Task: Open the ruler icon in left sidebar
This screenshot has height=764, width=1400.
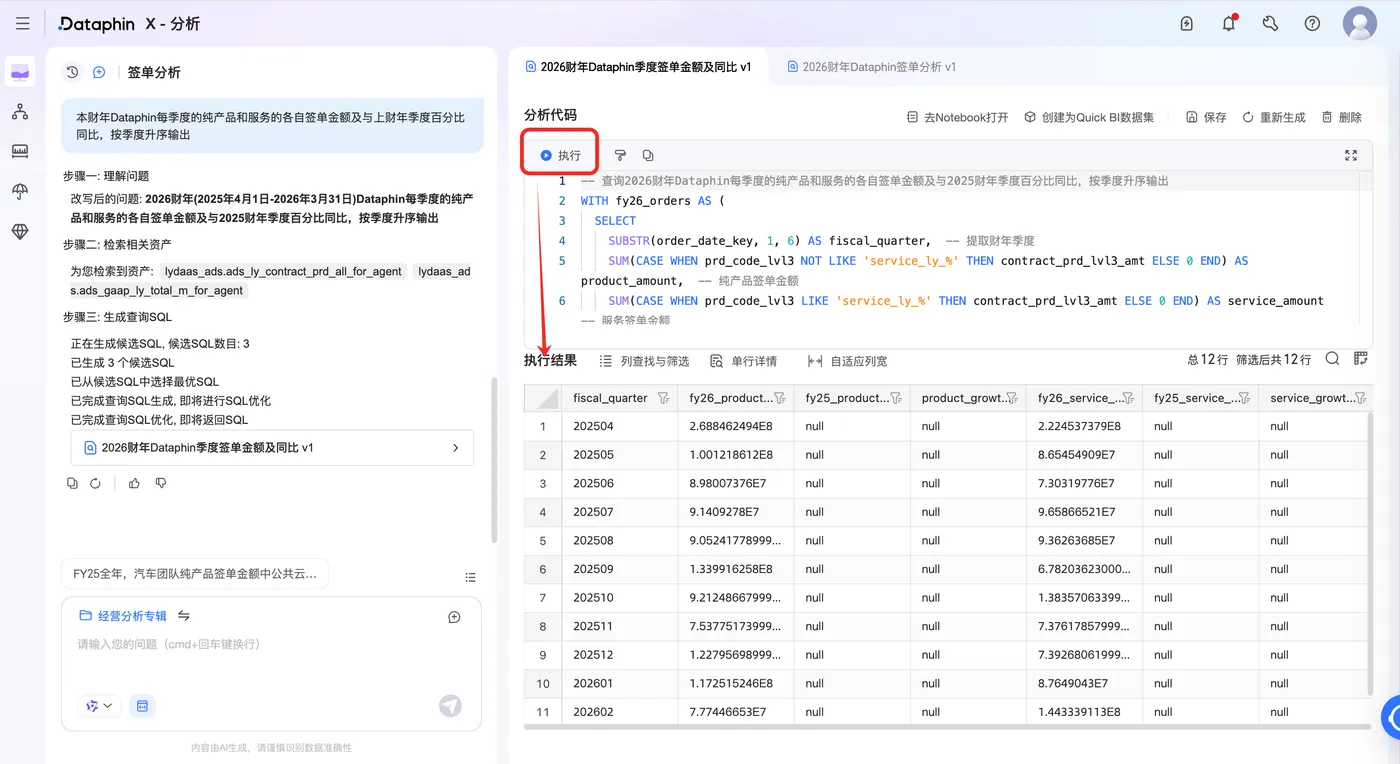Action: point(20,152)
